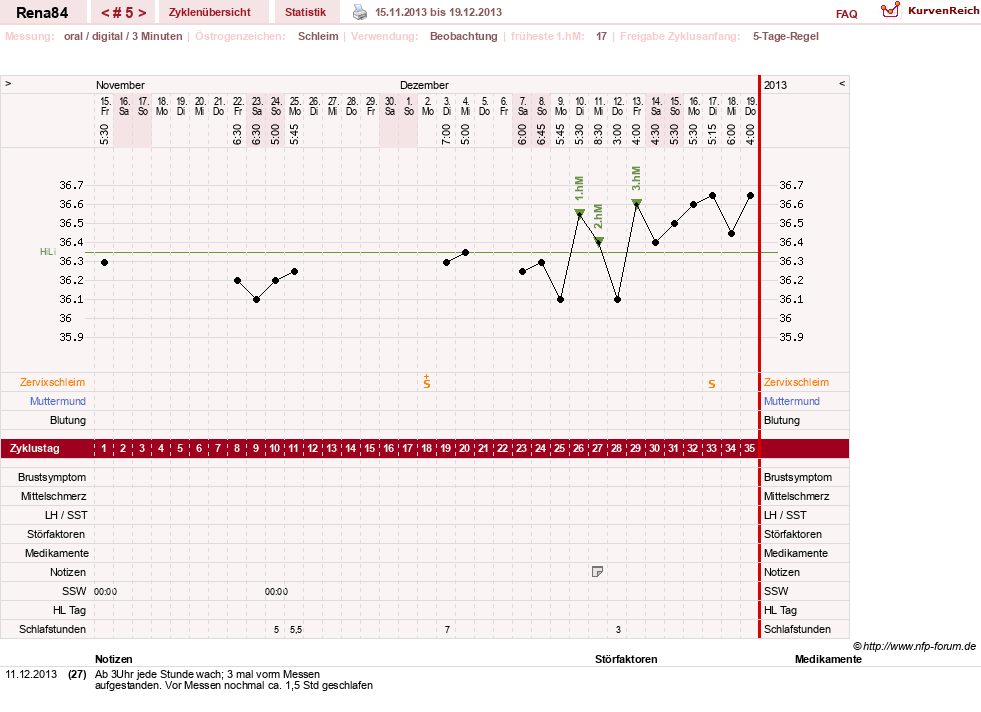
Task: Click the 3.hM green triangle marker
Action: coord(636,203)
